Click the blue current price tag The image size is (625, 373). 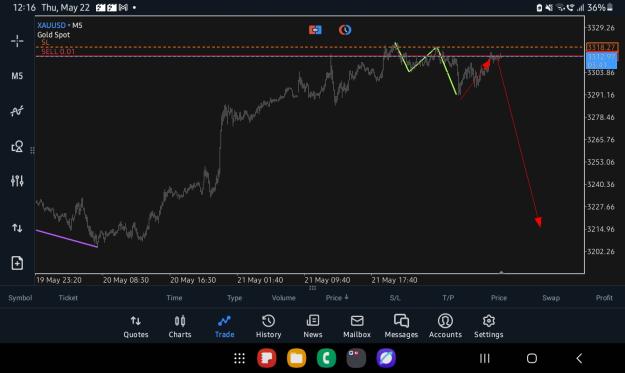[x=602, y=61]
